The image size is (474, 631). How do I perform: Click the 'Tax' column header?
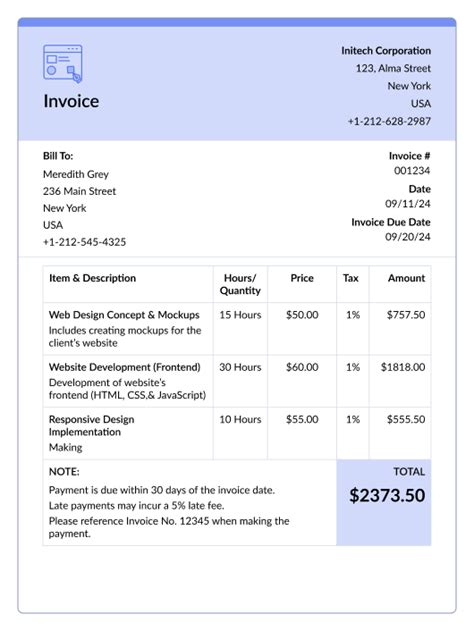(350, 278)
